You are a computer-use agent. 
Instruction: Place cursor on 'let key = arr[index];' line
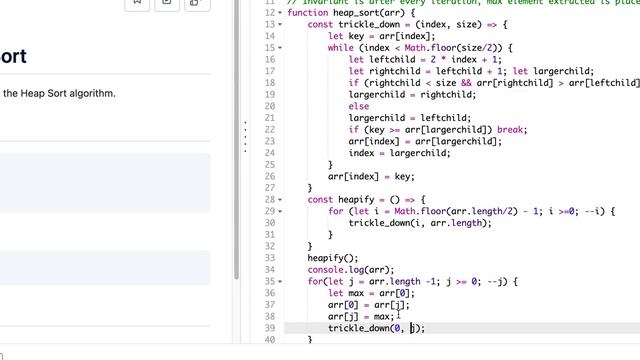(382, 36)
